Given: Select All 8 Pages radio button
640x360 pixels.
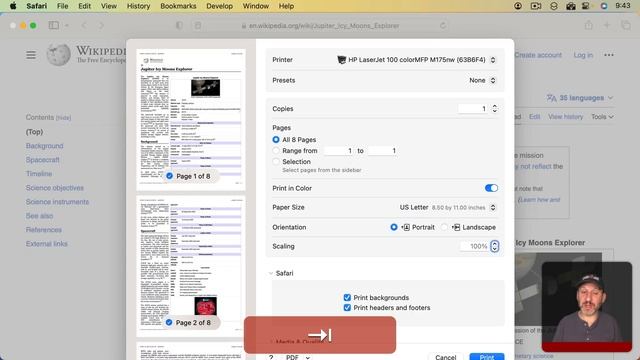Looking at the screenshot, I should point(276,140).
